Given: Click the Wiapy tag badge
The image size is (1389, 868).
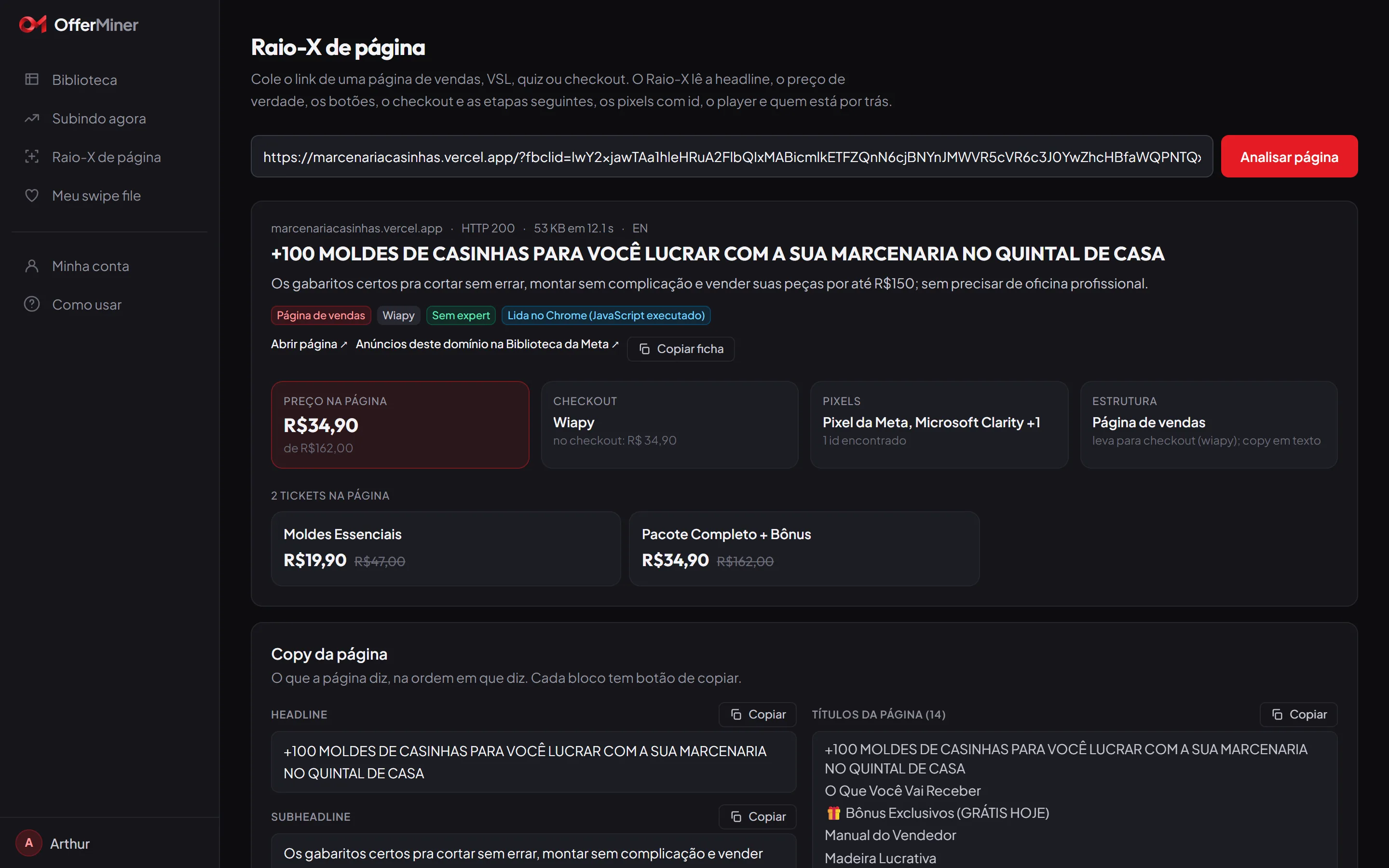Looking at the screenshot, I should [398, 315].
